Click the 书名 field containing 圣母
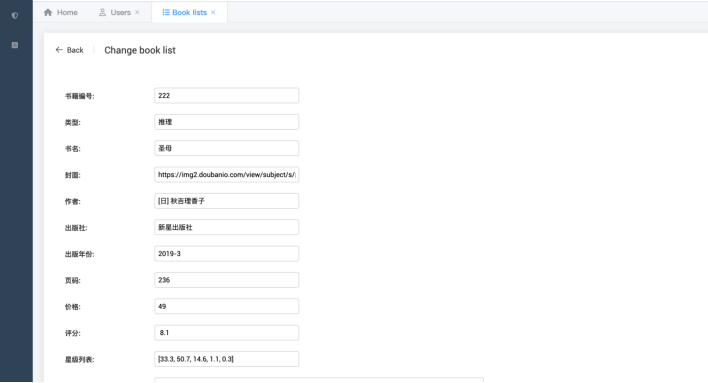708x383 pixels. [227, 148]
